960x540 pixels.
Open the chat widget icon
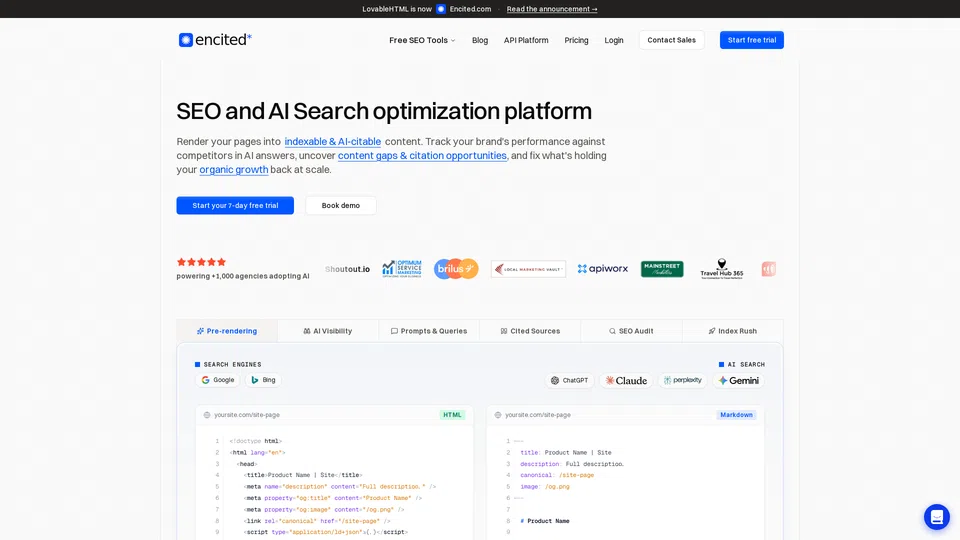click(936, 517)
